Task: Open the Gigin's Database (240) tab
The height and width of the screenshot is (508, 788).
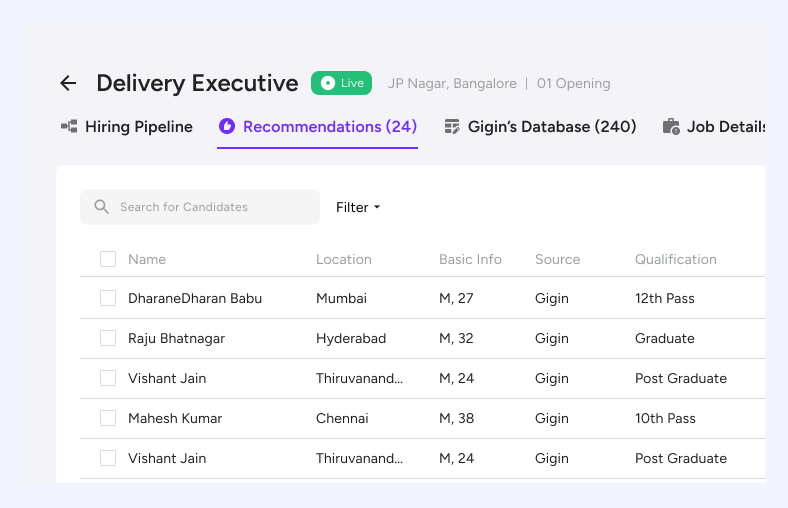Action: 552,127
